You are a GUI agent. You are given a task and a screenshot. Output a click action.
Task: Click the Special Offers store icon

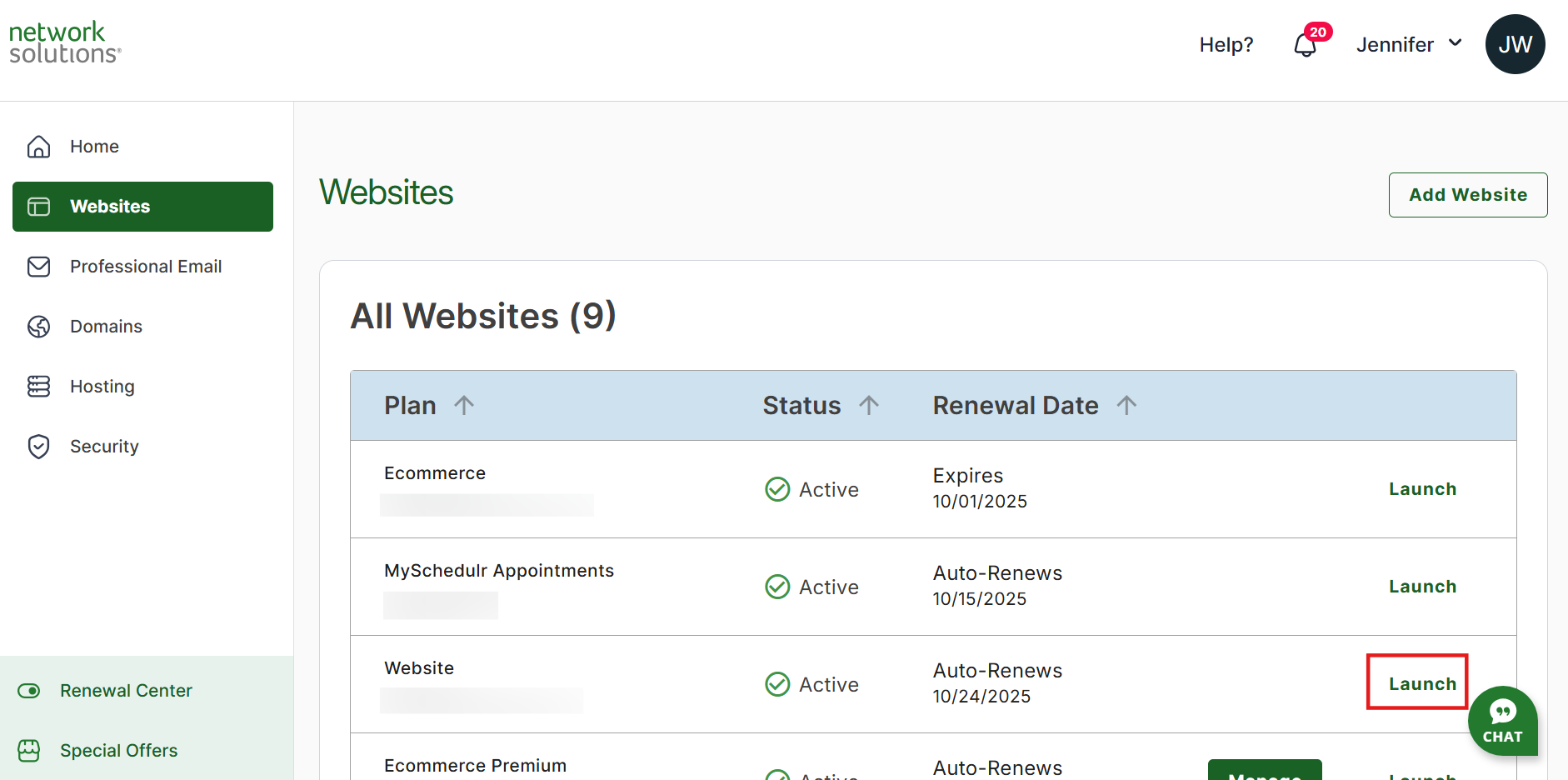tap(29, 751)
